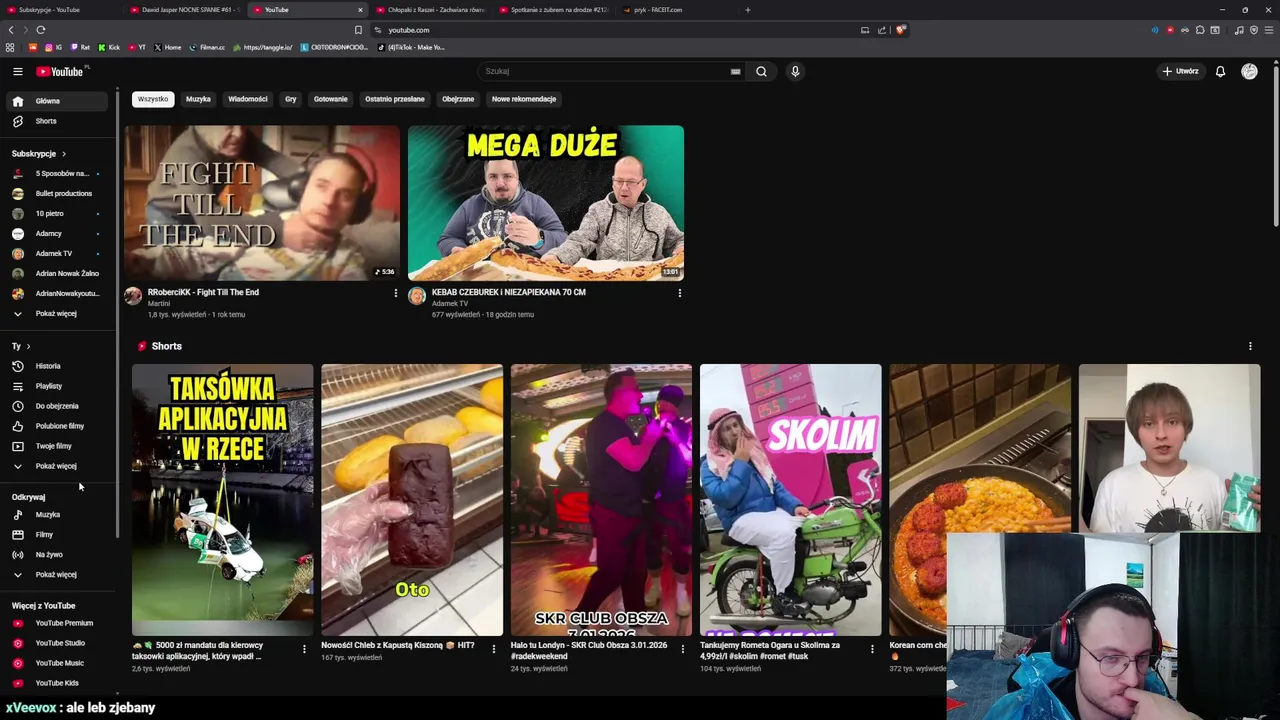Open options menu for RRobercikK video
The width and height of the screenshot is (1280, 720).
click(x=395, y=293)
